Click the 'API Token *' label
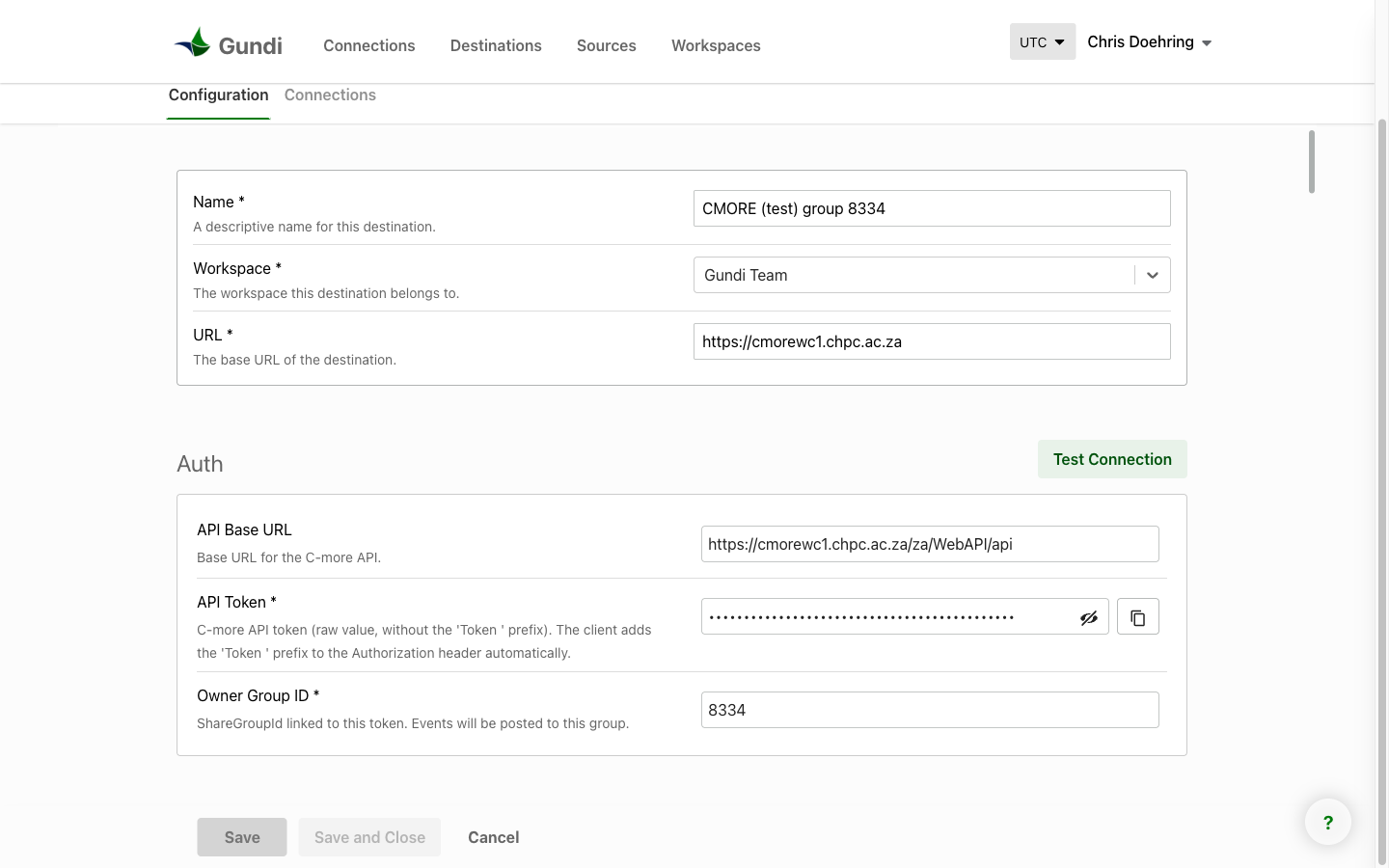Viewport: 1389px width, 868px height. [x=237, y=602]
